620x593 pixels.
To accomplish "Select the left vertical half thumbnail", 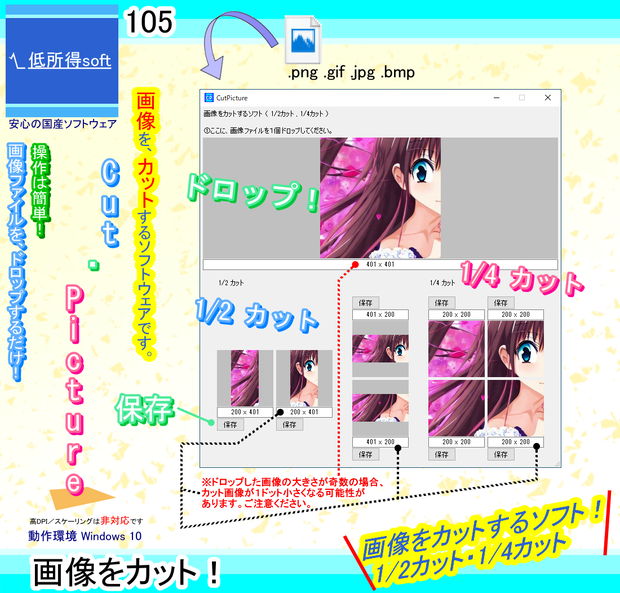I will [x=245, y=378].
